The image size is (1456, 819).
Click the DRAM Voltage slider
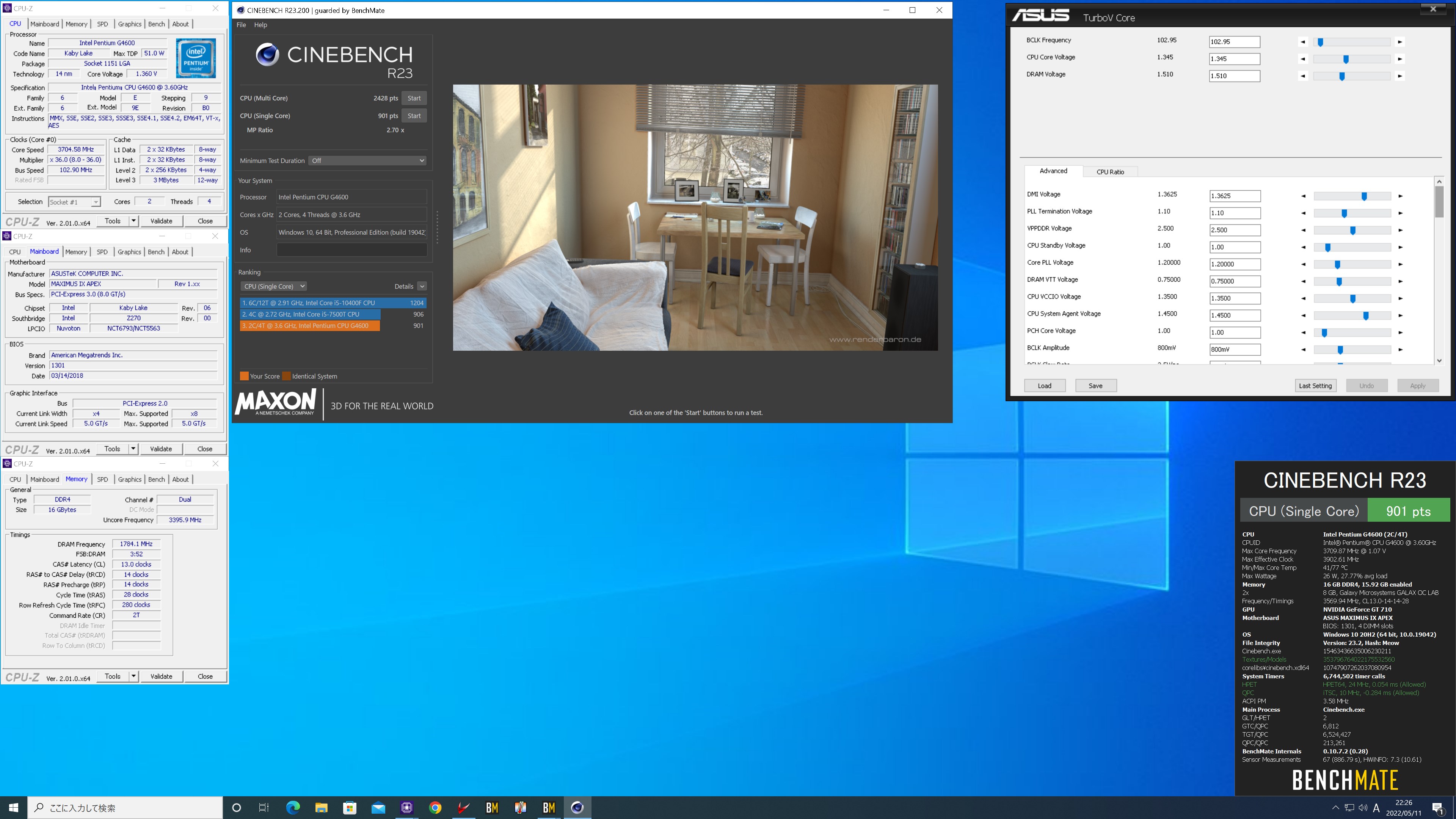(x=1351, y=76)
